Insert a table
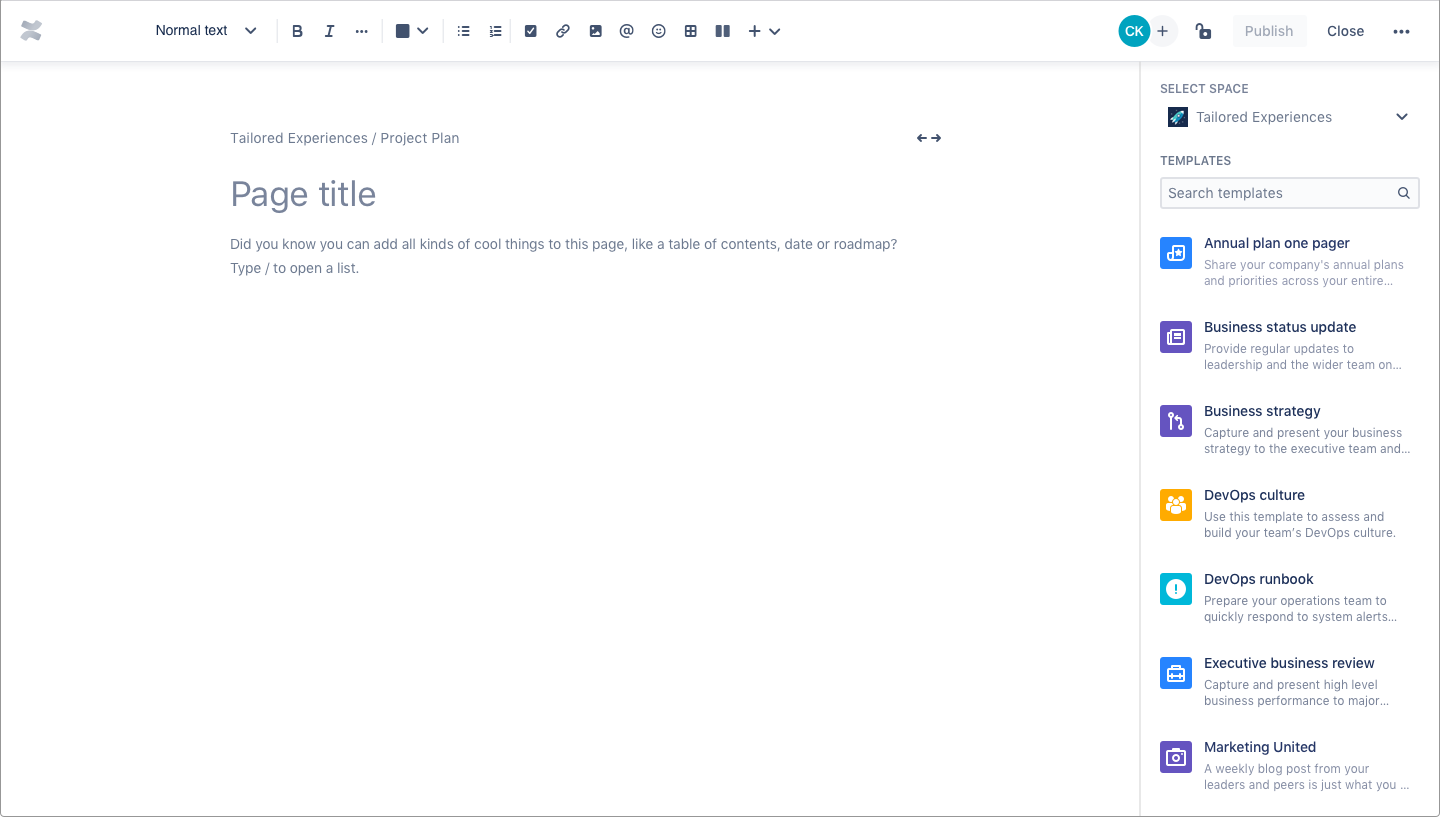 pyautogui.click(x=690, y=30)
